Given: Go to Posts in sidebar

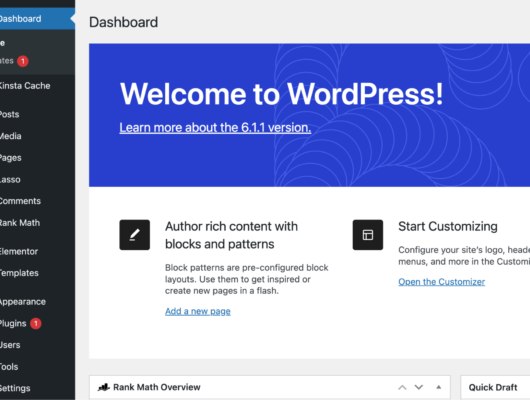Looking at the screenshot, I should click(9, 114).
